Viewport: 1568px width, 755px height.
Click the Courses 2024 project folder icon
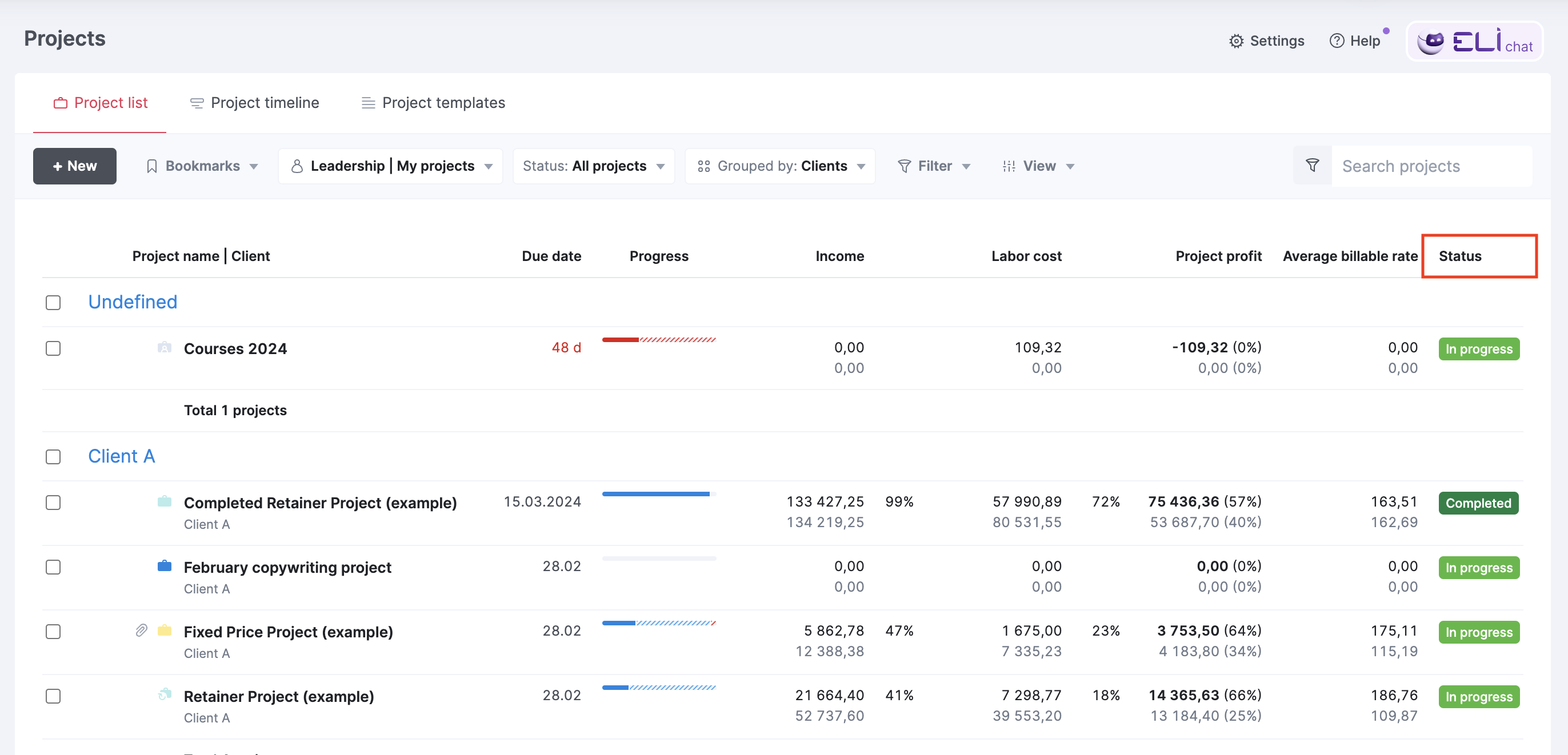point(165,347)
